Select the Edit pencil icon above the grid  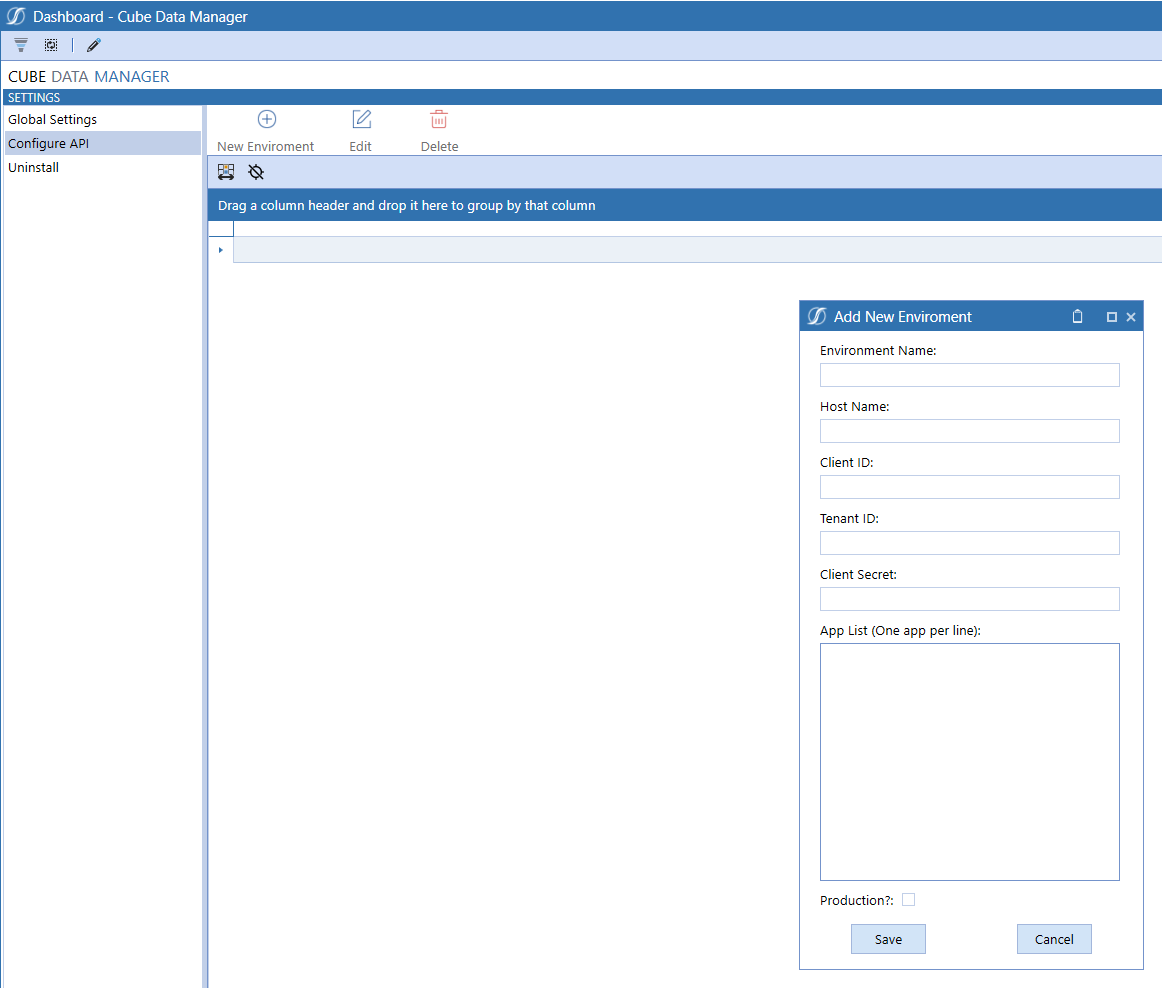click(360, 118)
